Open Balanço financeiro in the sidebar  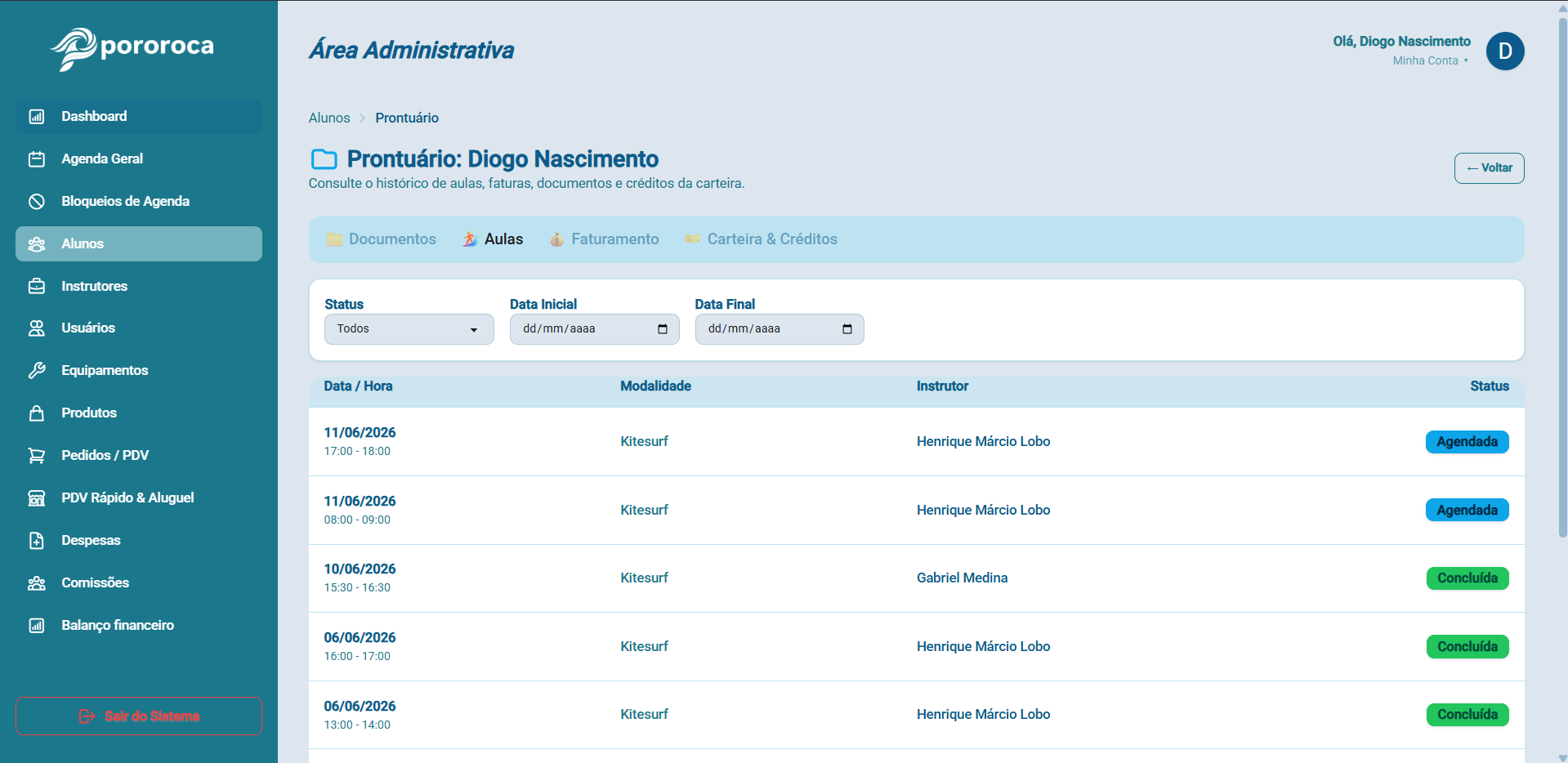[x=139, y=626]
